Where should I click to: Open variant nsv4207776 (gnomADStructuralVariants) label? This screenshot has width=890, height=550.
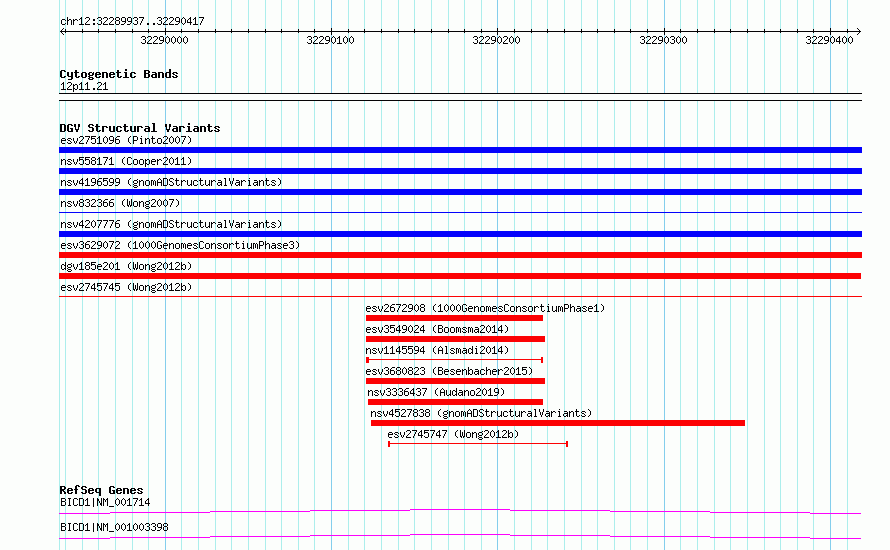tap(171, 224)
